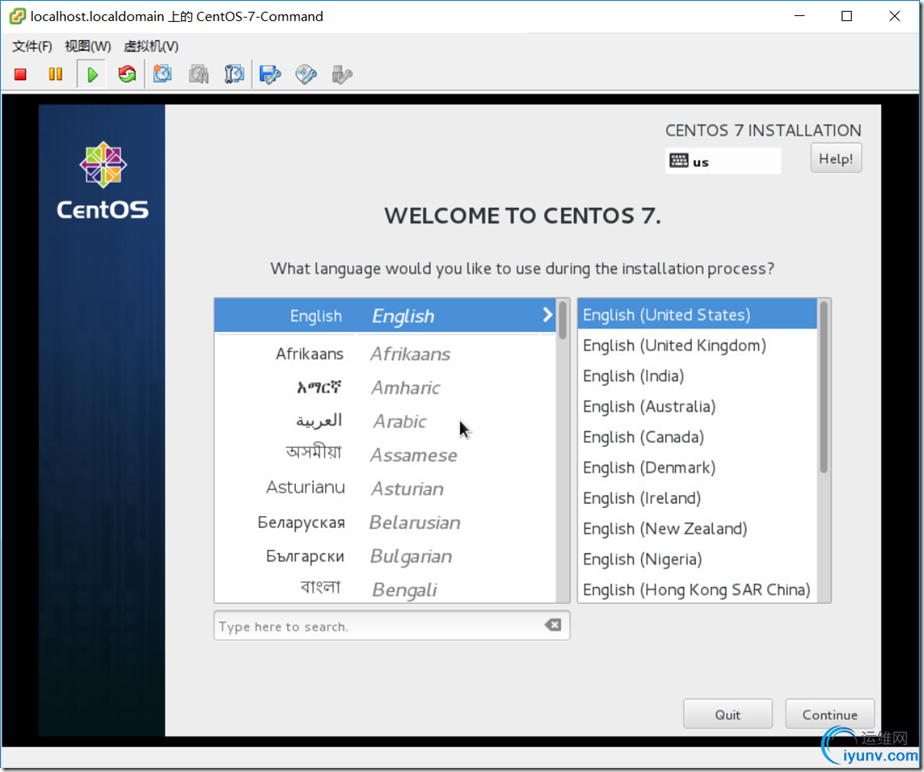Click the yellow suspend pause icon

pos(55,74)
